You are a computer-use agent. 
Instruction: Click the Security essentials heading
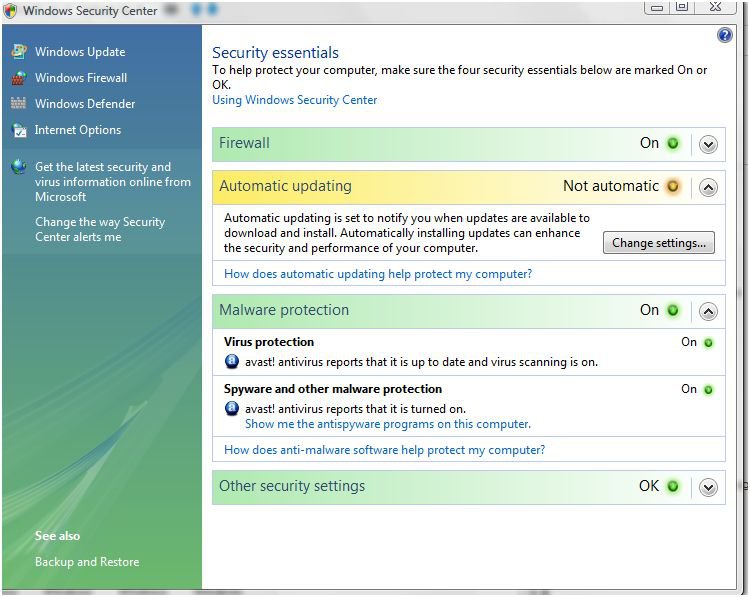pos(276,52)
